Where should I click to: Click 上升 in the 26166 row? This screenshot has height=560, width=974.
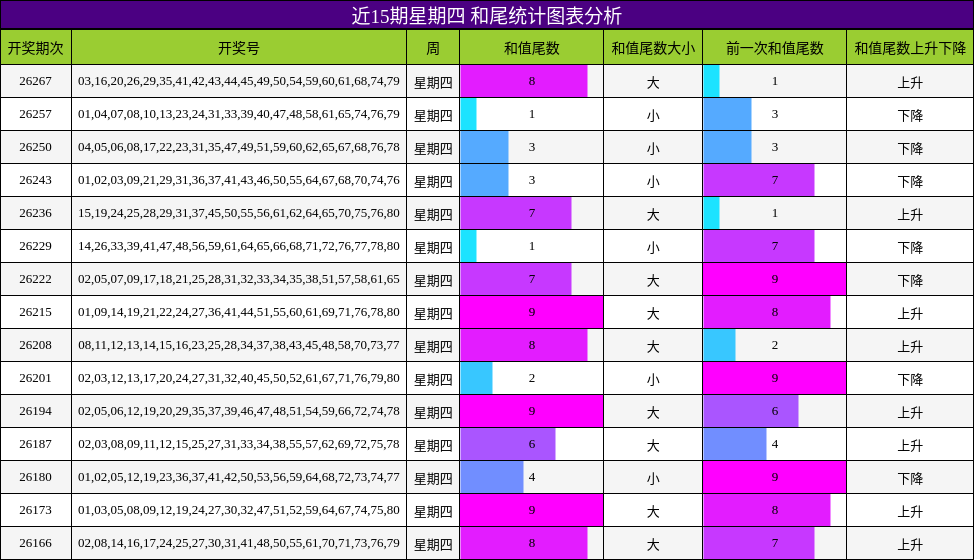910,544
